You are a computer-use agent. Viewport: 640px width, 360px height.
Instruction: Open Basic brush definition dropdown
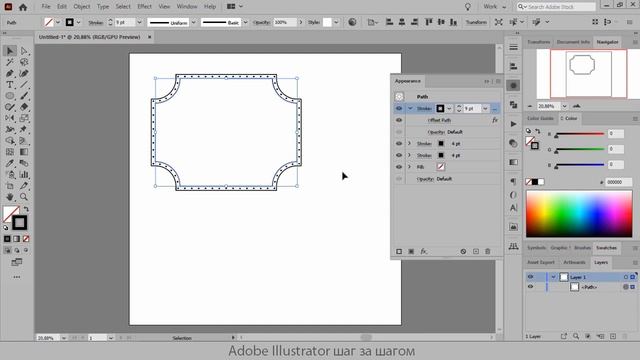click(245, 22)
